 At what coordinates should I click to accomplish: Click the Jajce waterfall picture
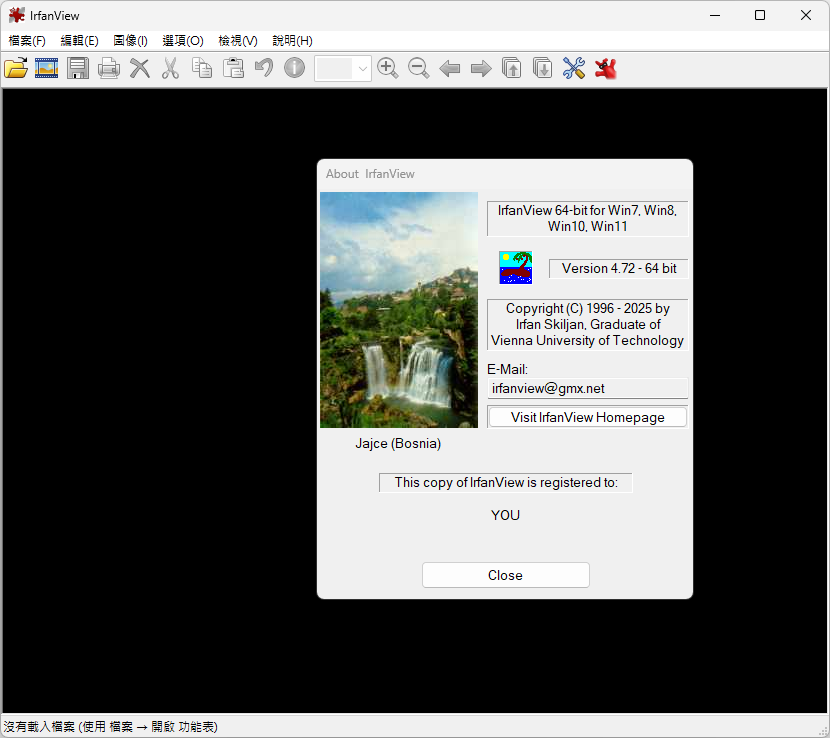(x=399, y=310)
